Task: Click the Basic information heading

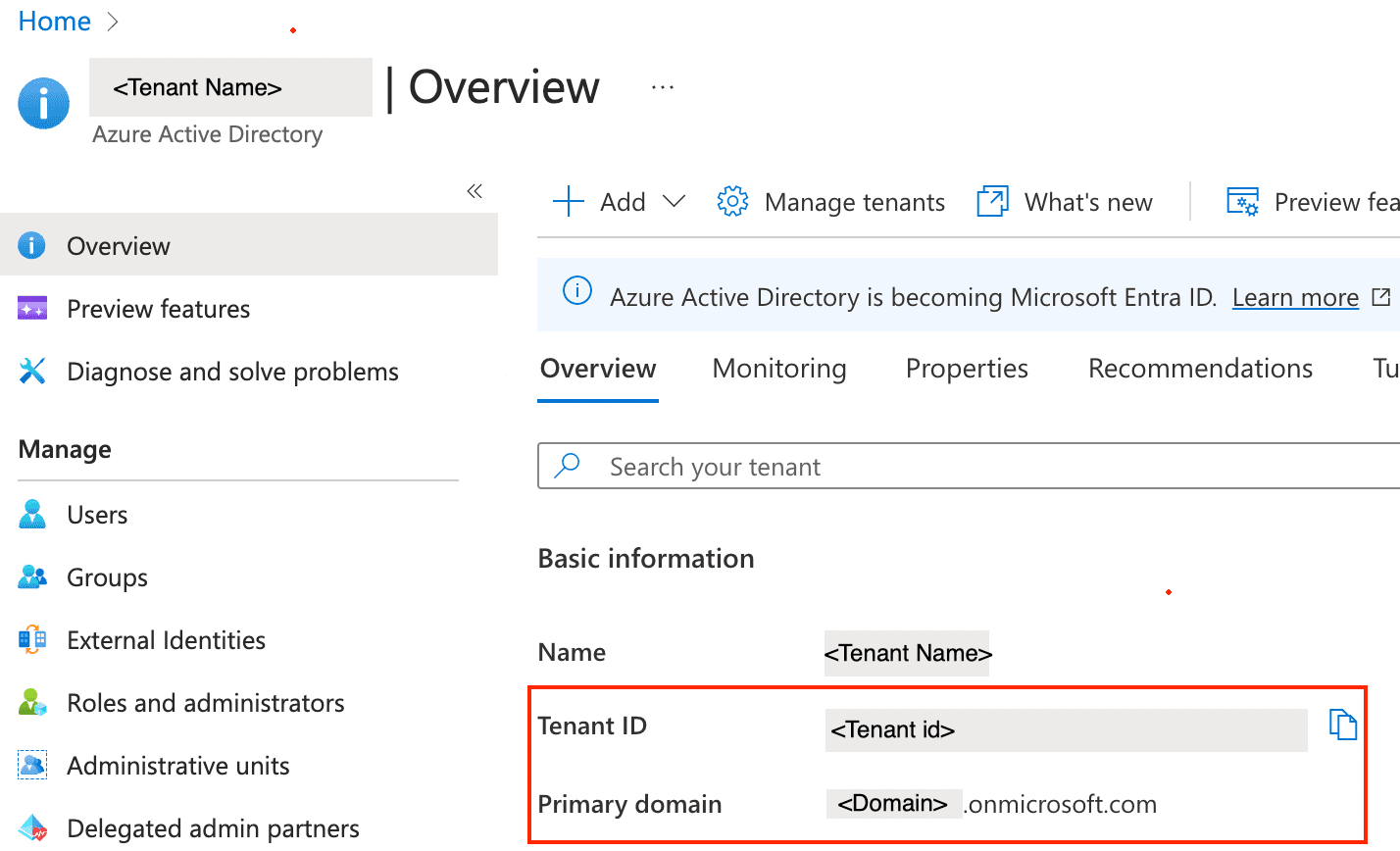Action: pos(646,559)
